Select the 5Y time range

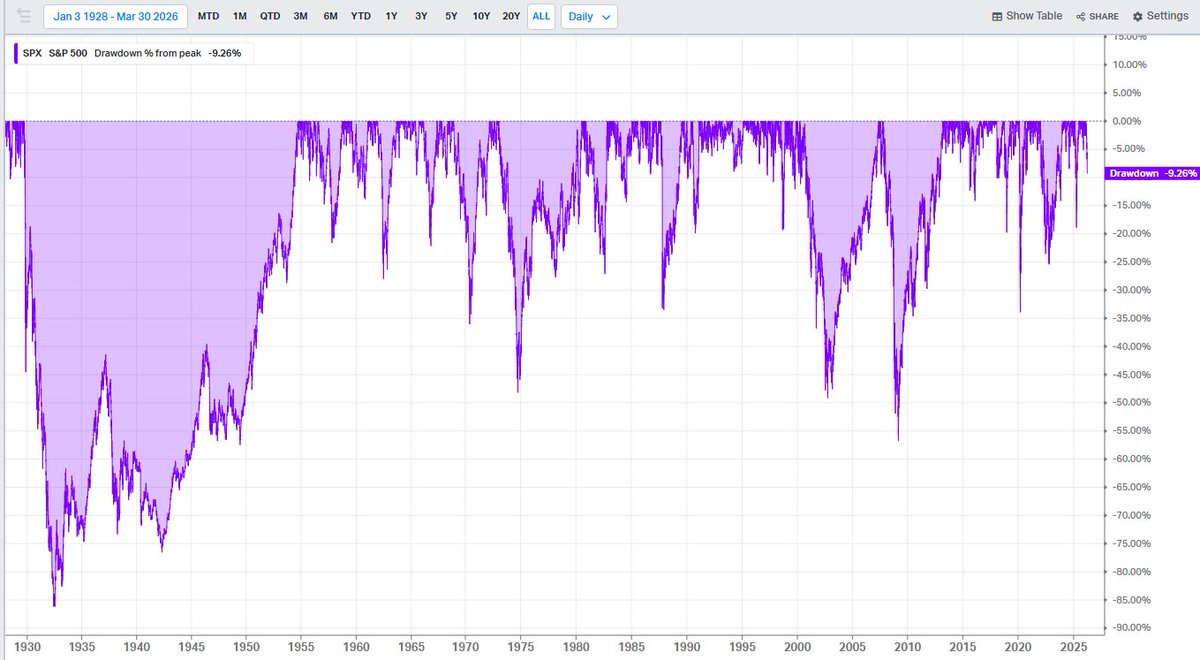(452, 17)
